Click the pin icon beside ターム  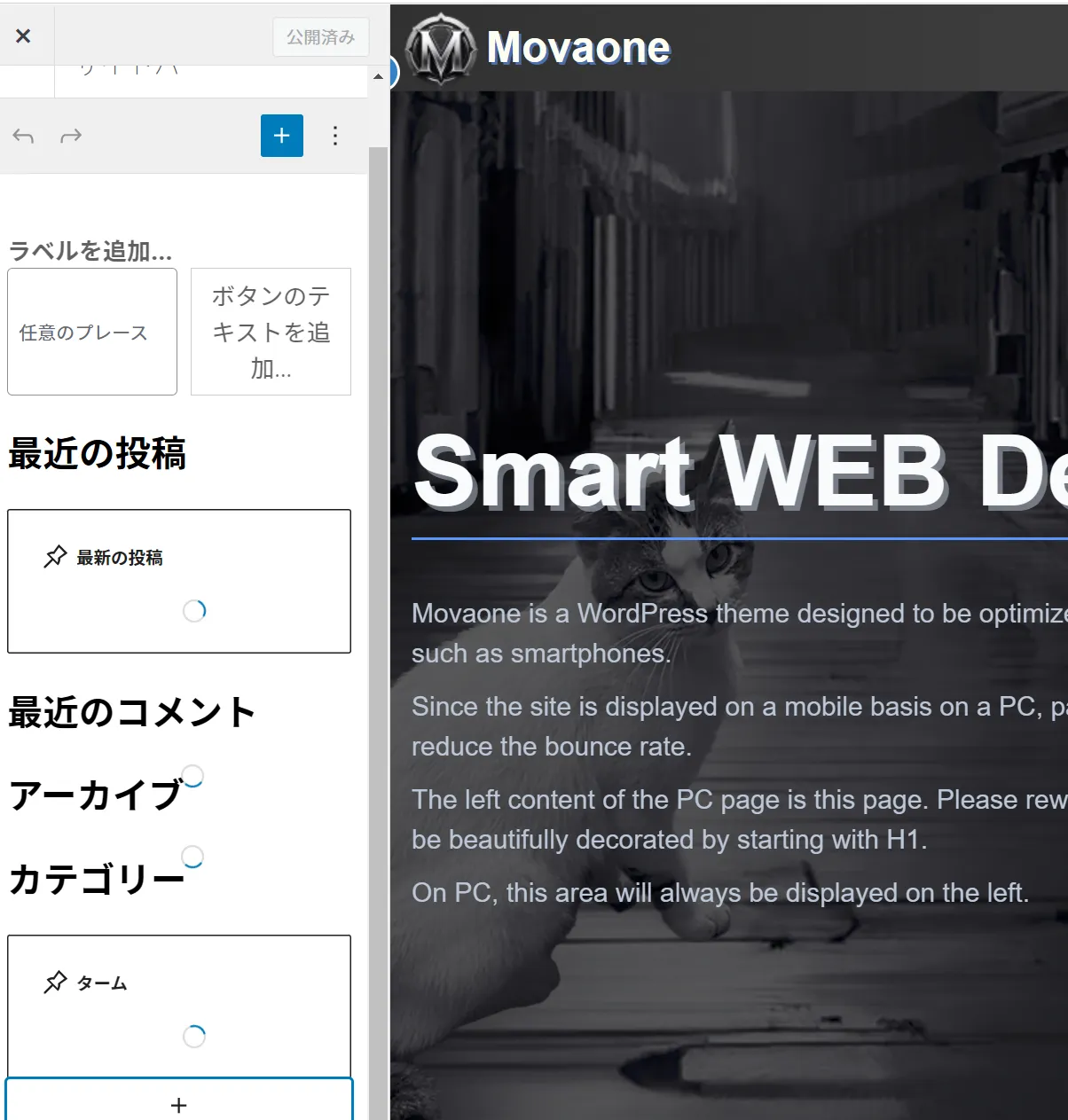55,983
